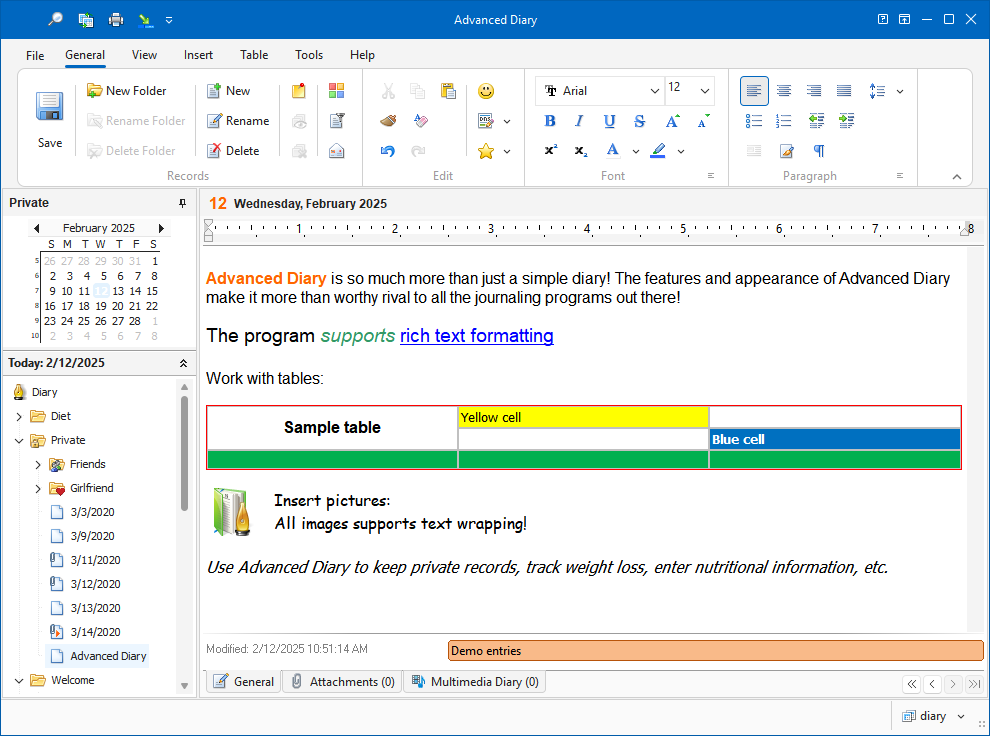This screenshot has height=736, width=990.
Task: Click the envelope mail icon in Records
Action: tap(337, 151)
